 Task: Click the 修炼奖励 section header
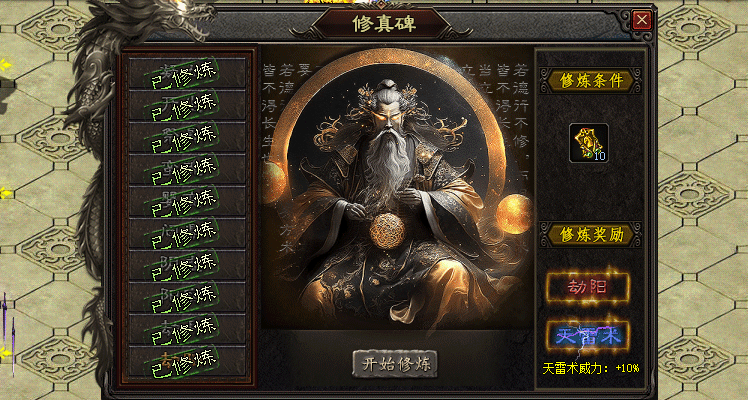click(591, 235)
